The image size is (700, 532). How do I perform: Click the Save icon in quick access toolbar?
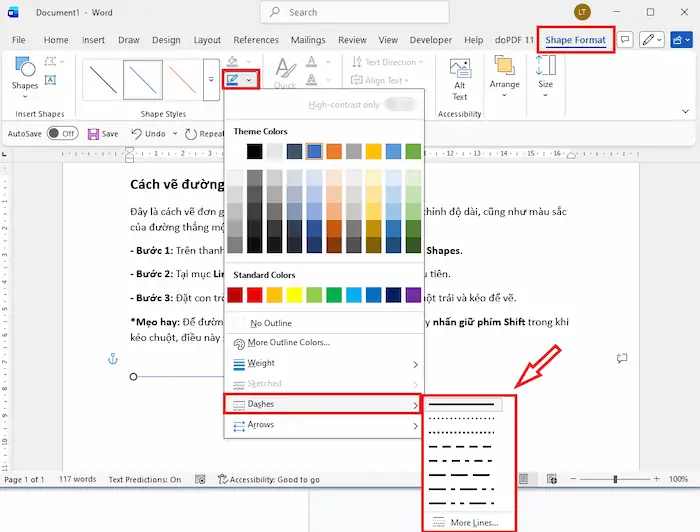click(93, 133)
